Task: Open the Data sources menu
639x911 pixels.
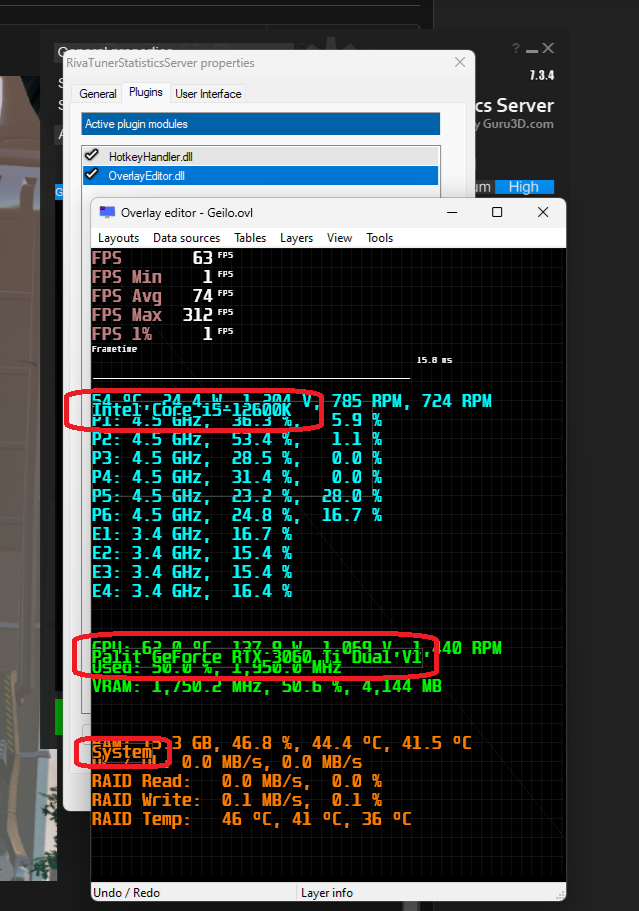Action: point(186,238)
